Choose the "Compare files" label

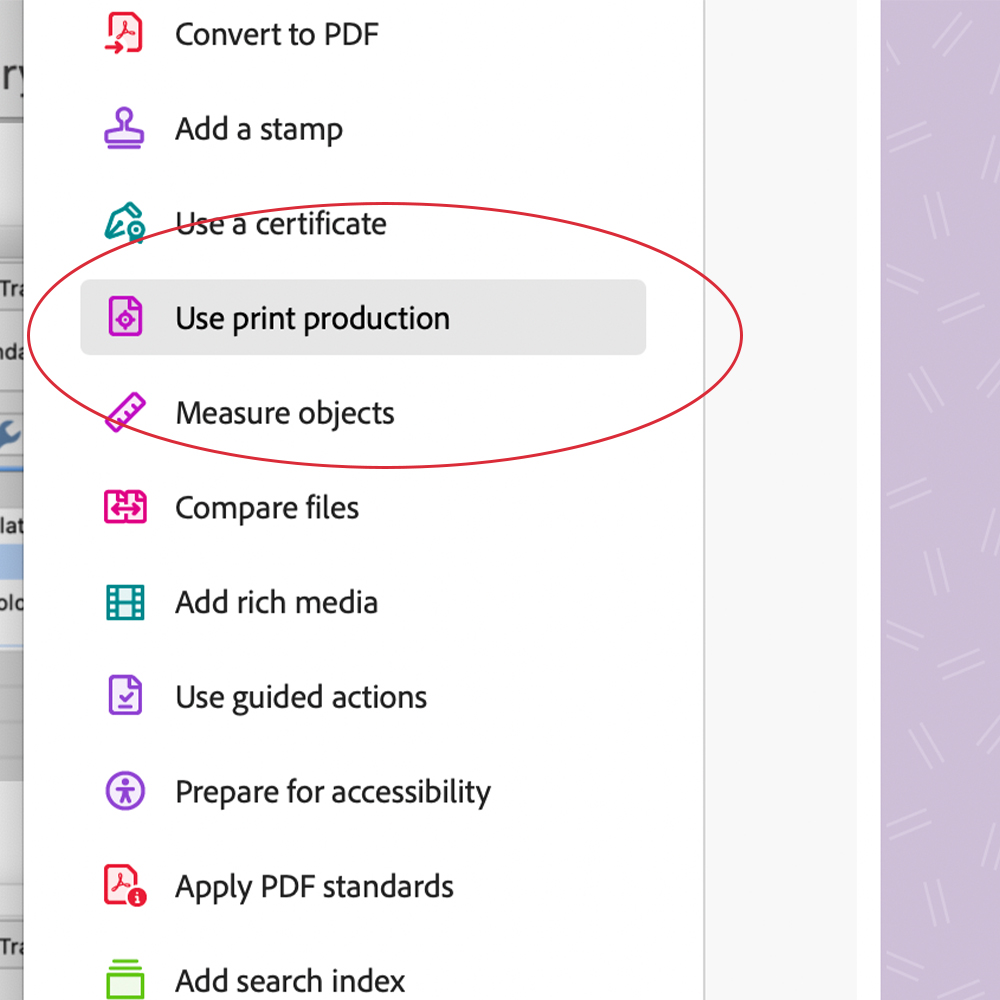267,508
